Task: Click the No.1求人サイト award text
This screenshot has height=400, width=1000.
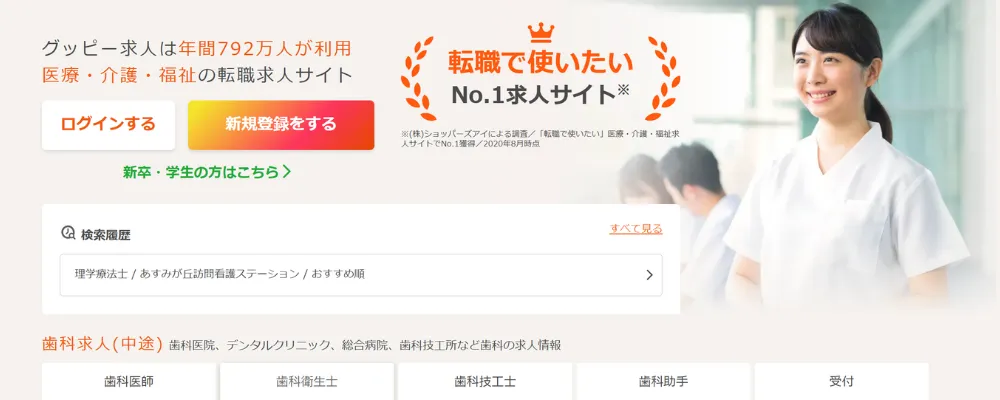Action: pyautogui.click(x=540, y=94)
